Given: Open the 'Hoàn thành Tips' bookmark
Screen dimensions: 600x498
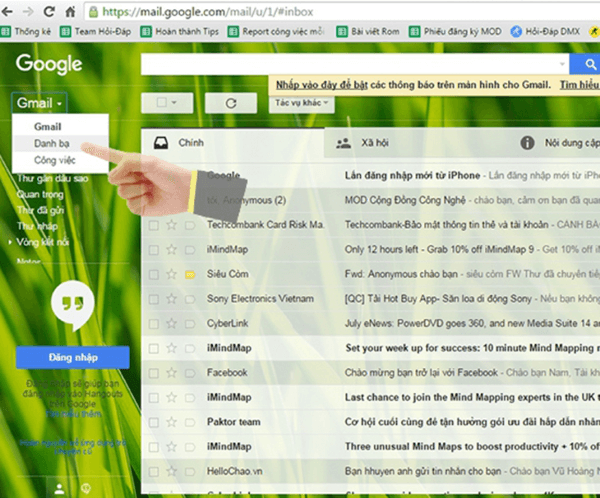Looking at the screenshot, I should 180,31.
